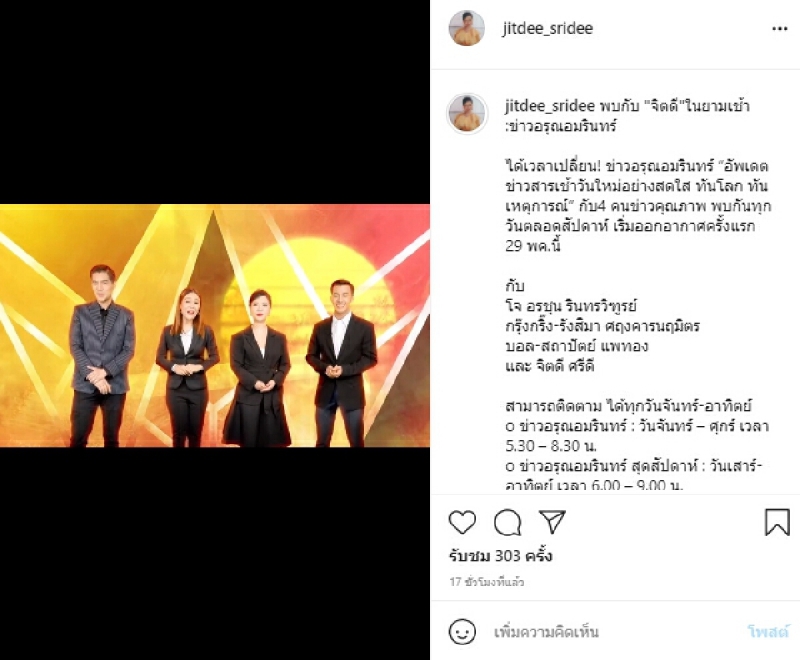Viewport: 800px width, 660px height.
Task: Open comments via speech bubble icon
Action: tap(508, 522)
